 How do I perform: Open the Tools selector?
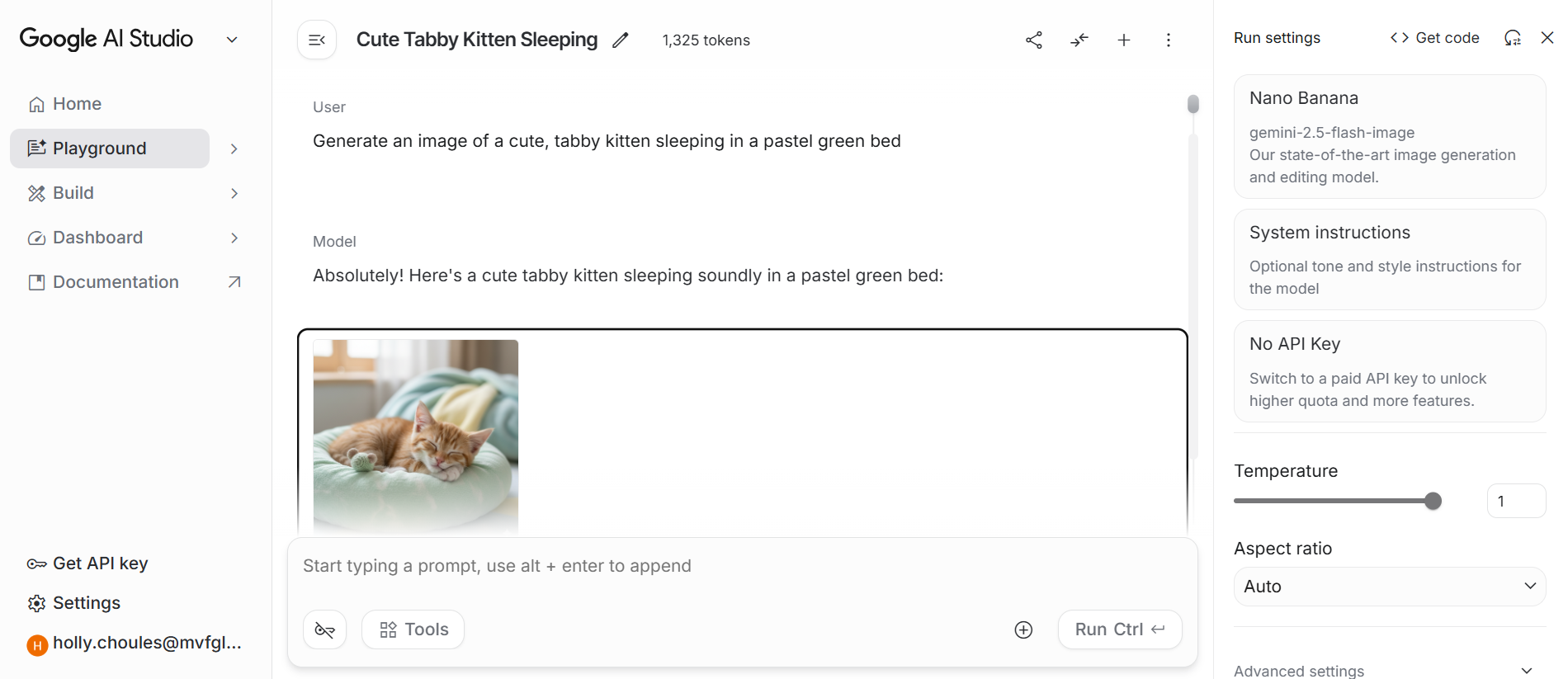click(412, 629)
